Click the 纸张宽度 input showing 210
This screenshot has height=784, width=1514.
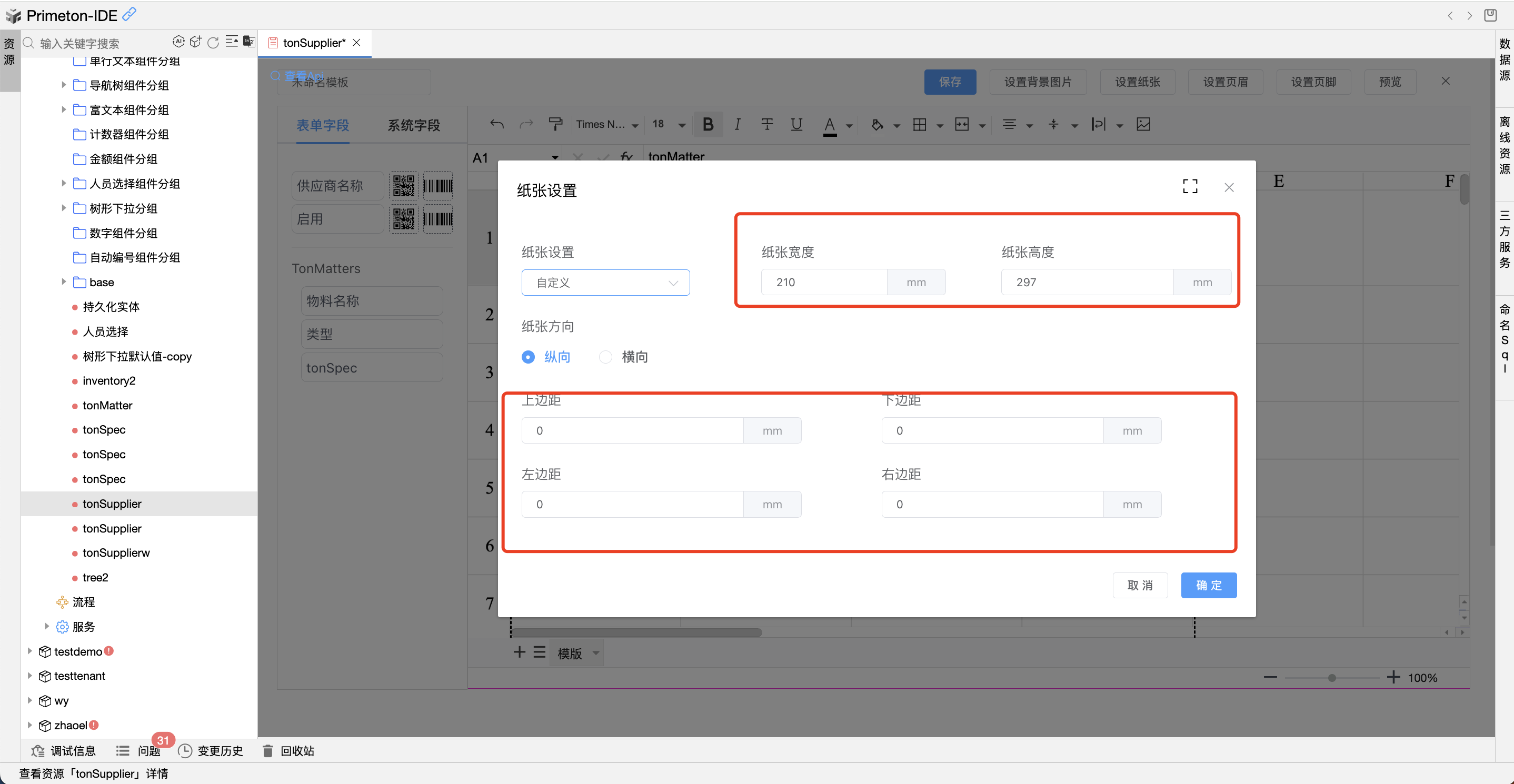tap(824, 282)
